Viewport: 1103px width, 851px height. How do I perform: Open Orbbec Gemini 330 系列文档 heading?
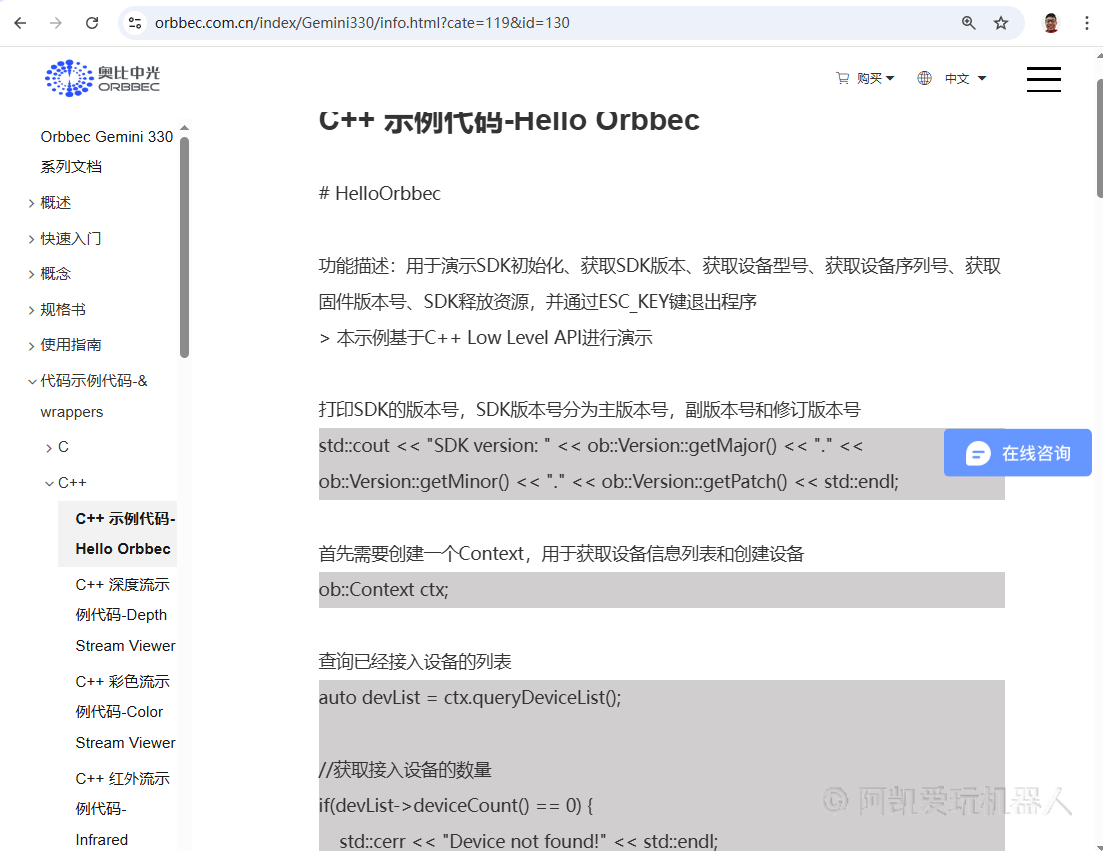click(x=106, y=151)
